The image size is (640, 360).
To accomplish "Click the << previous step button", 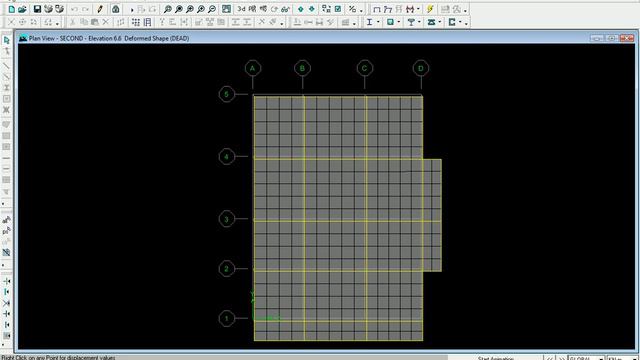I will click(x=550, y=358).
